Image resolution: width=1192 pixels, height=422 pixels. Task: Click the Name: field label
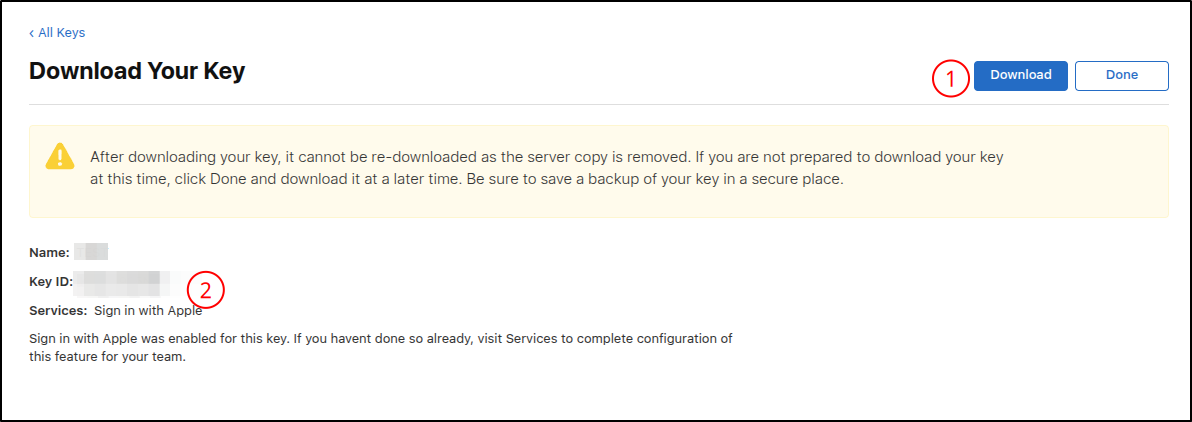pos(49,253)
